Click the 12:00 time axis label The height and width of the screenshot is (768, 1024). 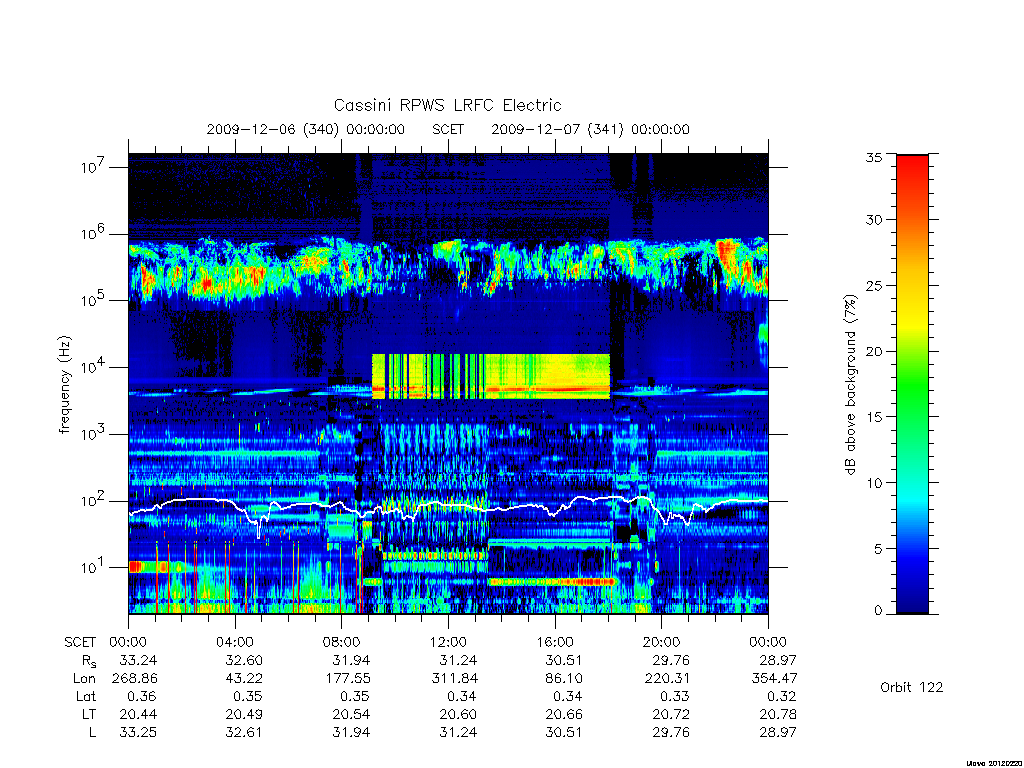click(448, 642)
